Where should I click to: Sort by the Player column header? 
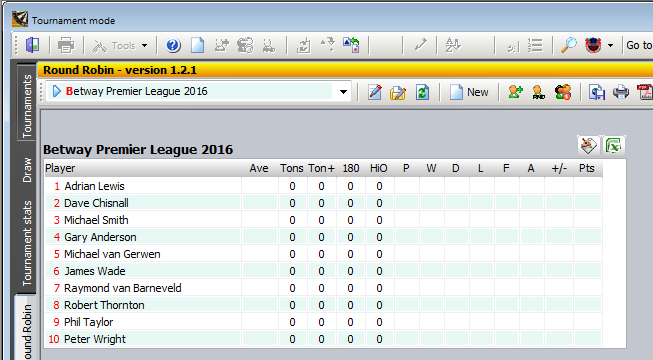[x=143, y=168]
